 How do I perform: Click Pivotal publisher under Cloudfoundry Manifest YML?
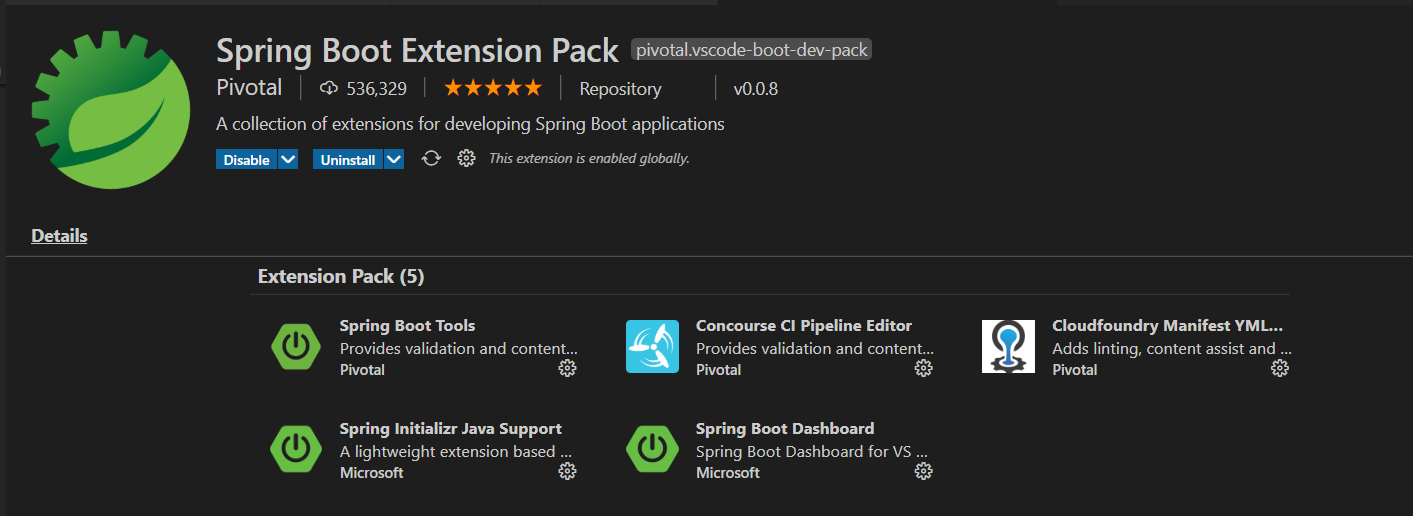[1075, 370]
